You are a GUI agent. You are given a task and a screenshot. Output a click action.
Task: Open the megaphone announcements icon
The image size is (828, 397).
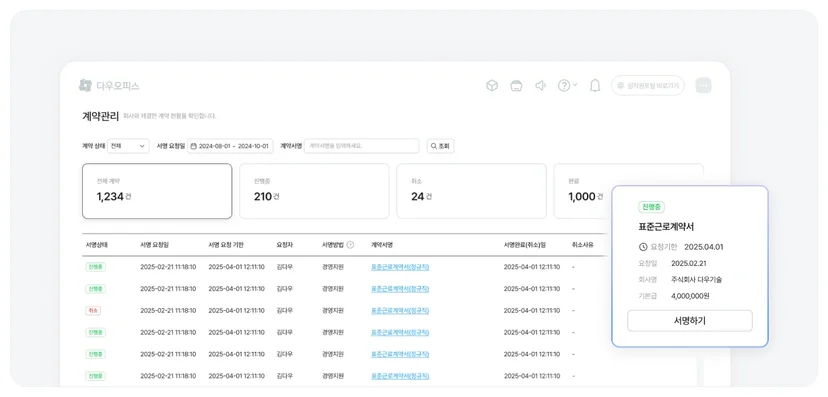tap(540, 86)
